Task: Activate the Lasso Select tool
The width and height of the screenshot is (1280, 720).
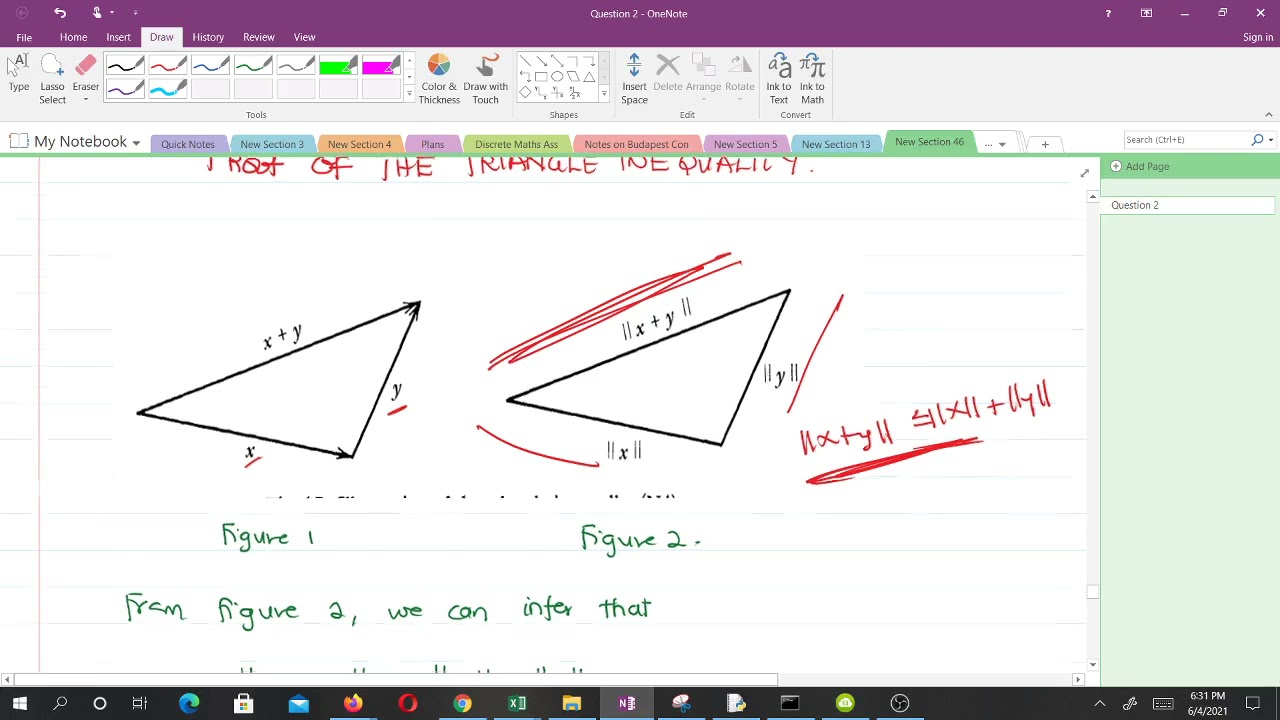Action: click(52, 79)
